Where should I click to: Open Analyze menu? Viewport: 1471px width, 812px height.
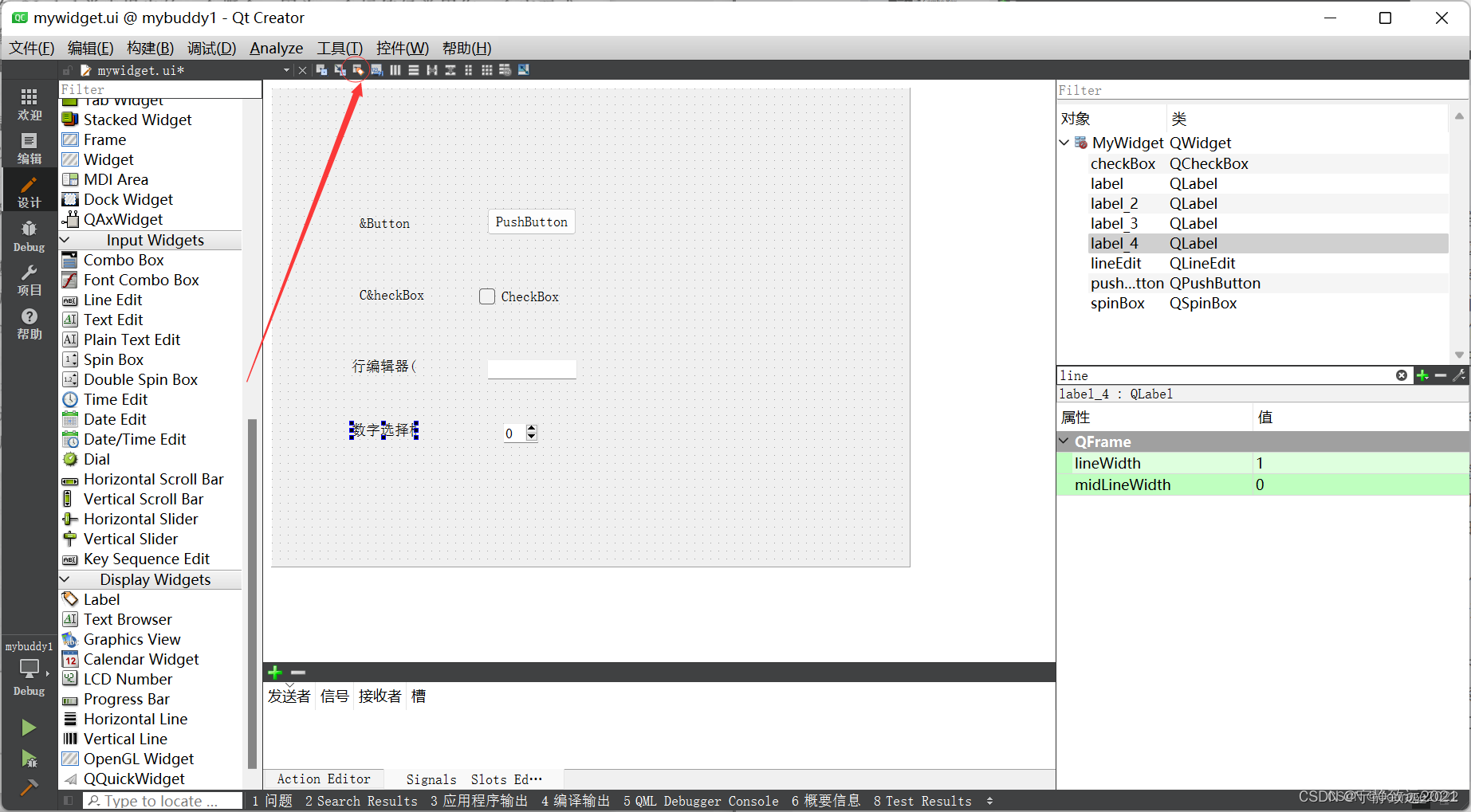pyautogui.click(x=277, y=48)
